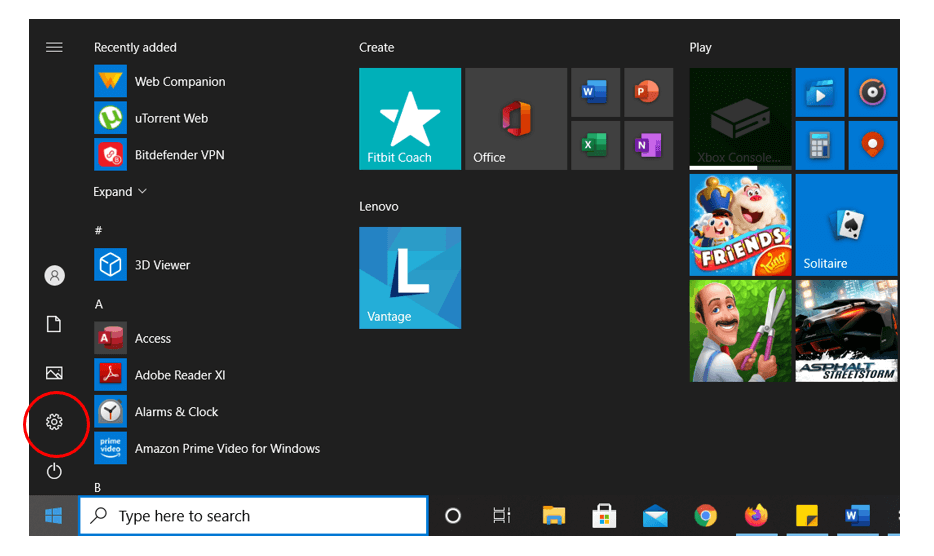The image size is (934, 556).
Task: Launch OneNote tile
Action: click(x=649, y=145)
